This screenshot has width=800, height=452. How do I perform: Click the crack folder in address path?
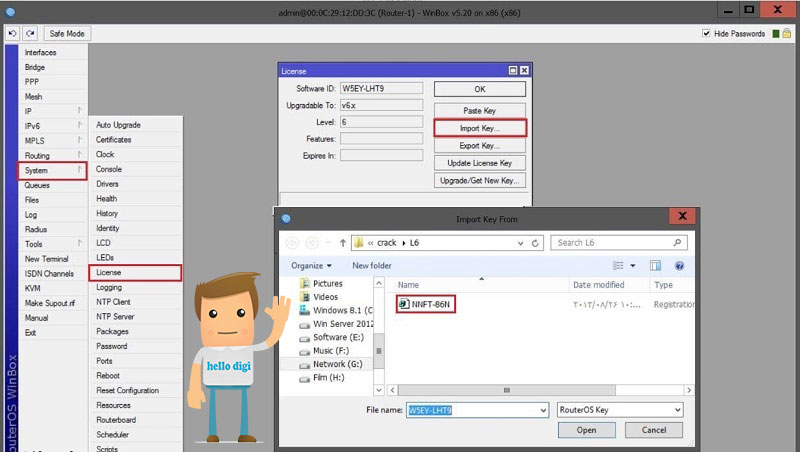386,243
